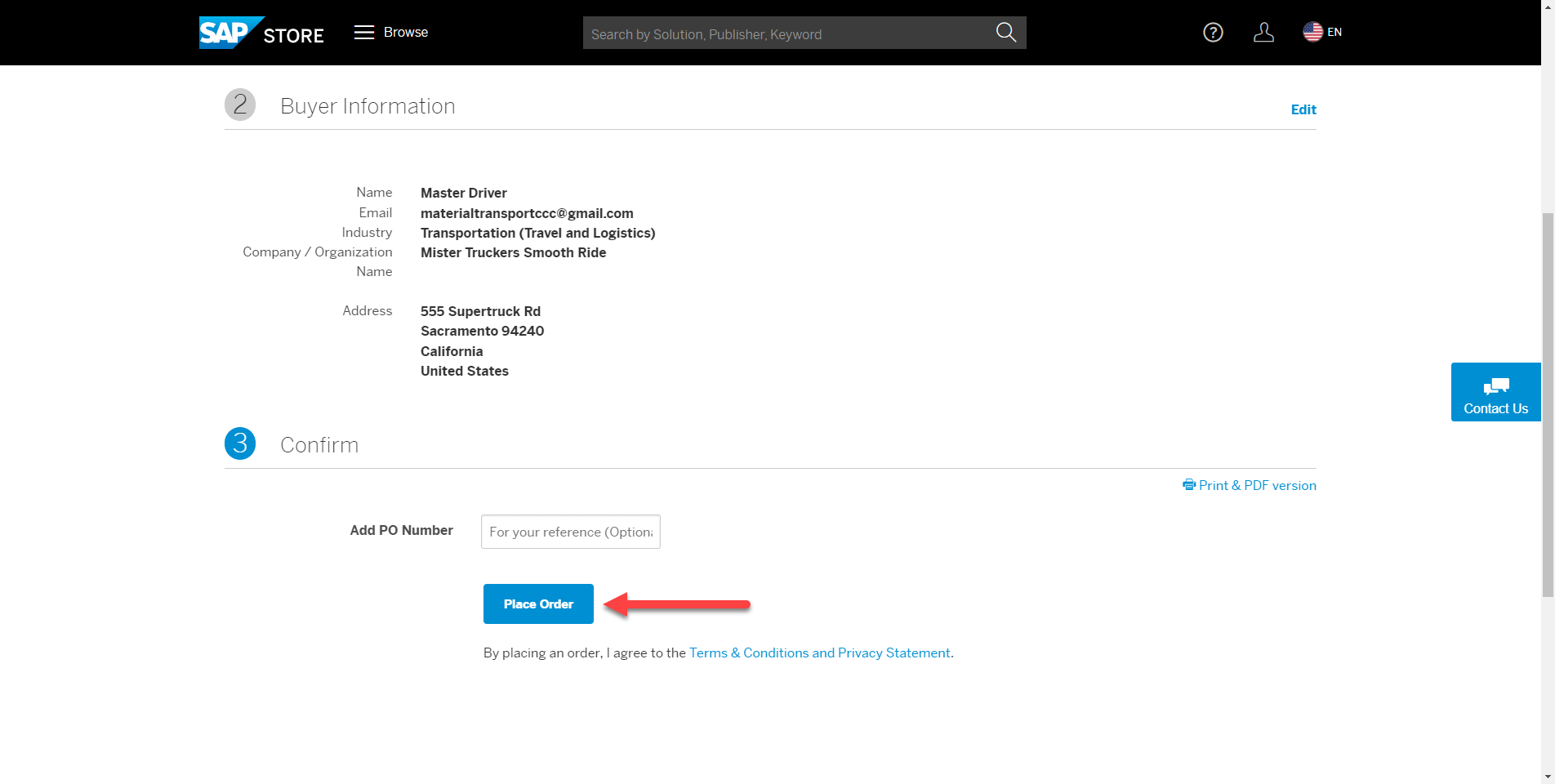The height and width of the screenshot is (784, 1555).
Task: Change language via the EN flag
Action: click(1322, 32)
